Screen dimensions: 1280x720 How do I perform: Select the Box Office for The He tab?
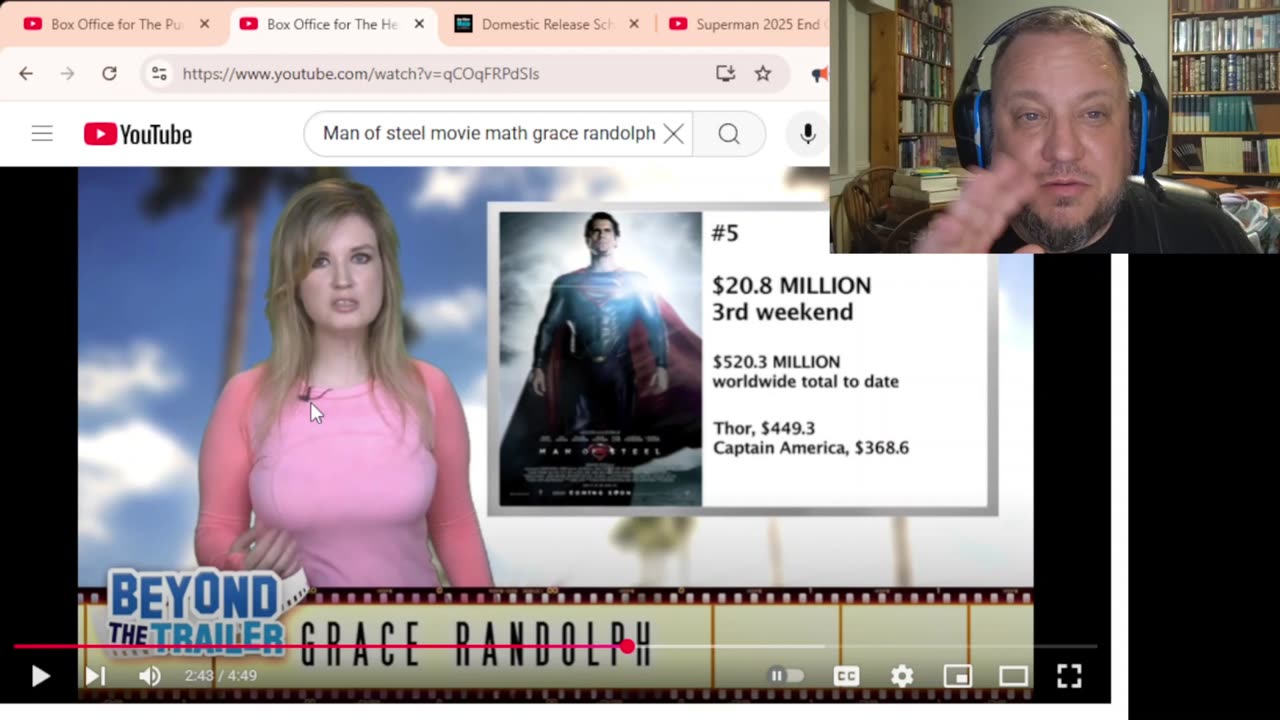(332, 24)
